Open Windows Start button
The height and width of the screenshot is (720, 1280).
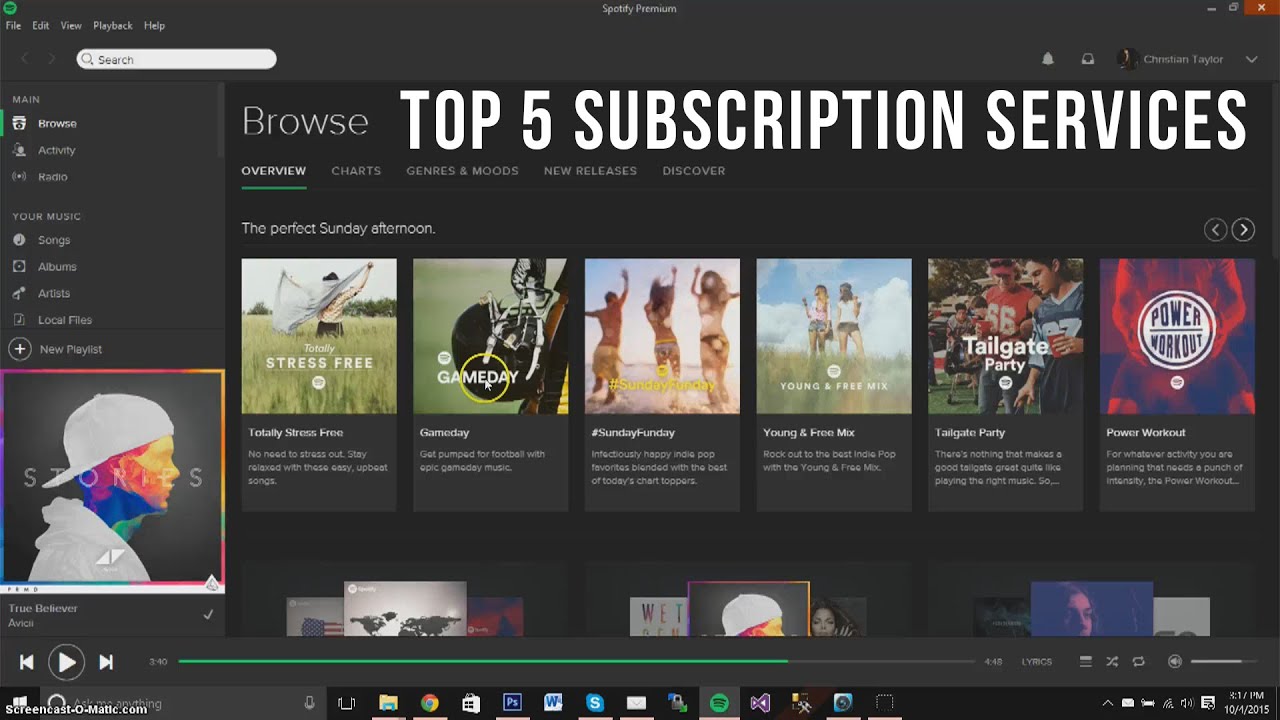(x=19, y=703)
